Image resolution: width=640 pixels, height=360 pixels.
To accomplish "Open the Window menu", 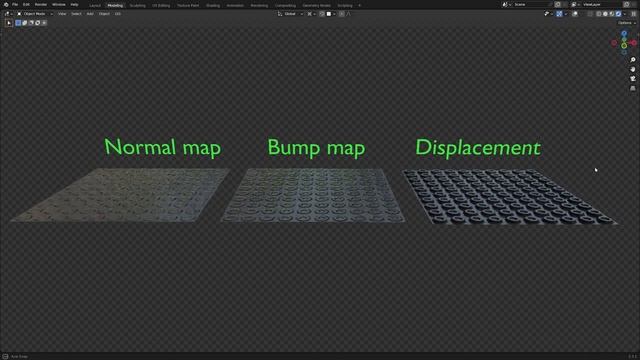I will (x=58, y=4).
